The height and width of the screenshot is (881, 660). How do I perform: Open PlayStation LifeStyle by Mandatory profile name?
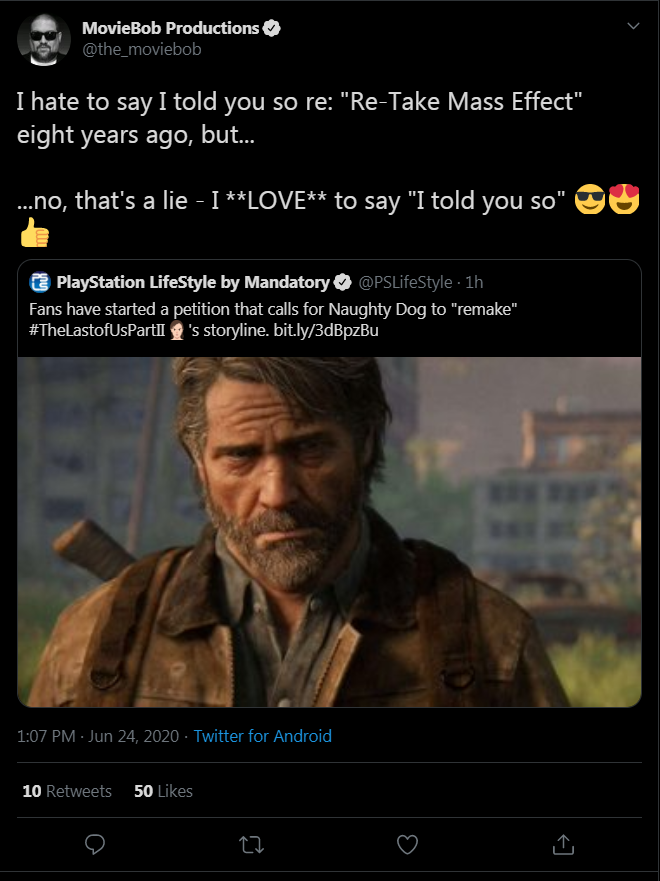(193, 282)
